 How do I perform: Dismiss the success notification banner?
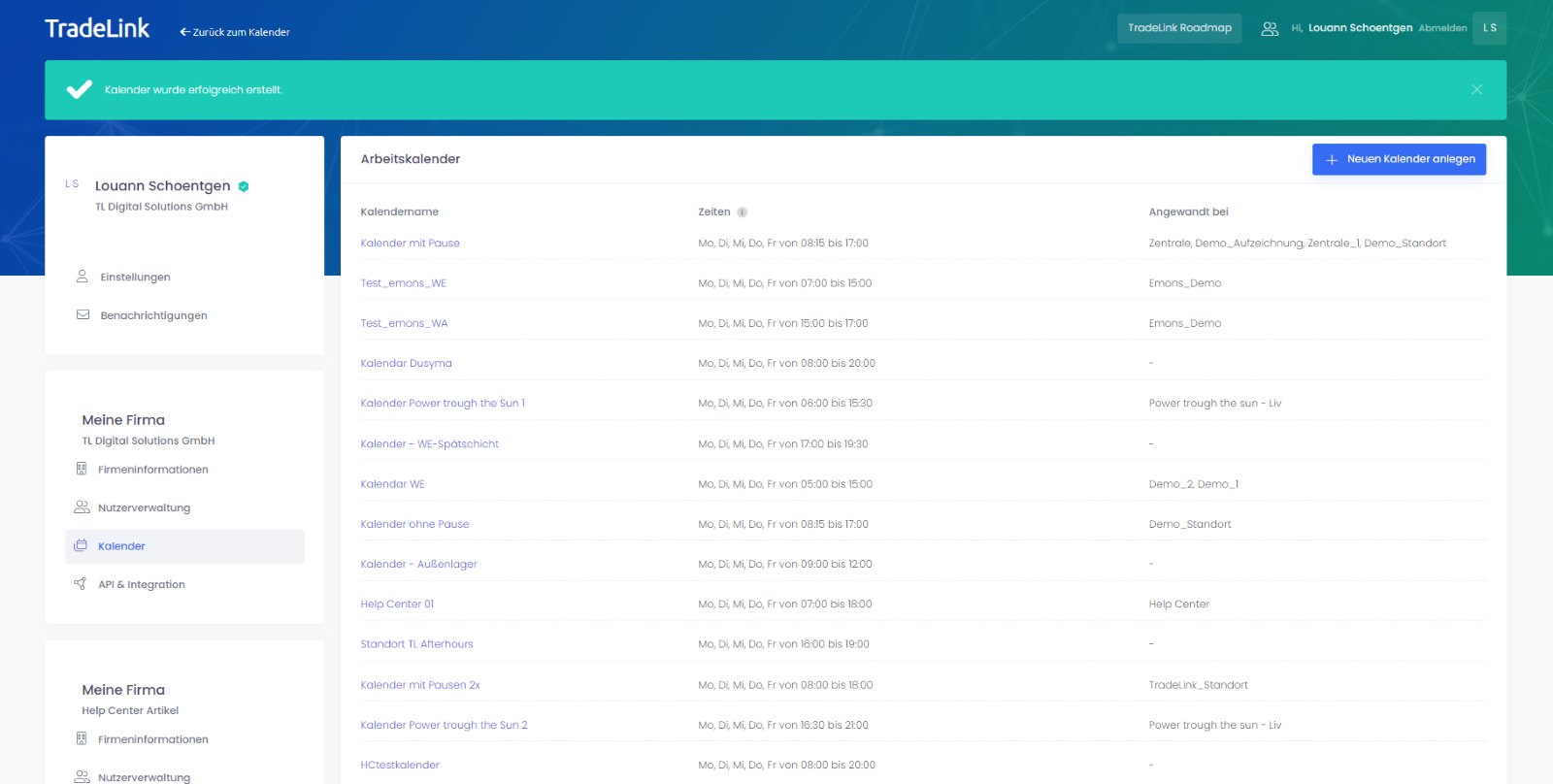1476,89
